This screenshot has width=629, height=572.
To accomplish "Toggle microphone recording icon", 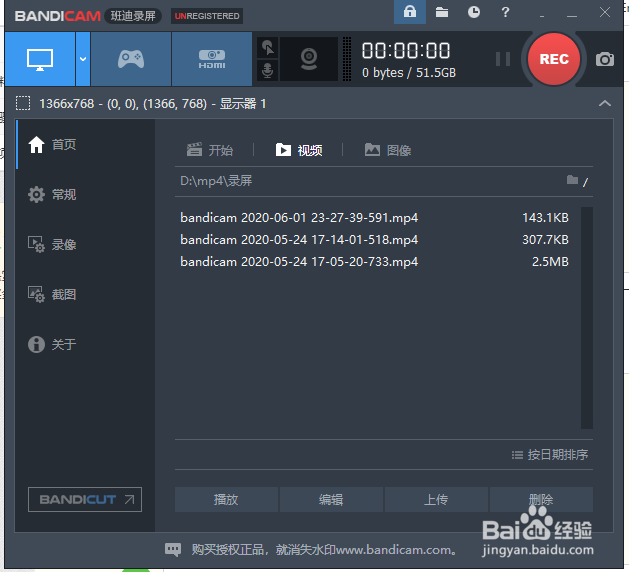I will [x=268, y=71].
